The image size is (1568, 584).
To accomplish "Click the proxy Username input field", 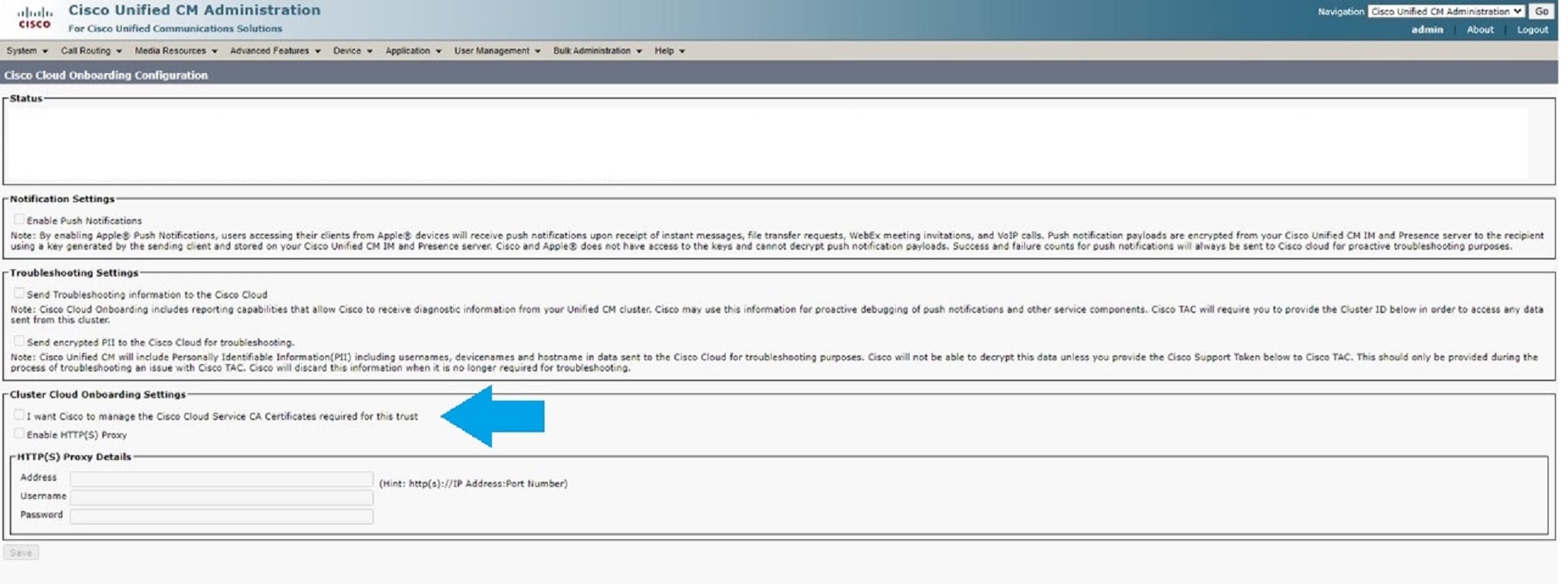I will pyautogui.click(x=222, y=497).
